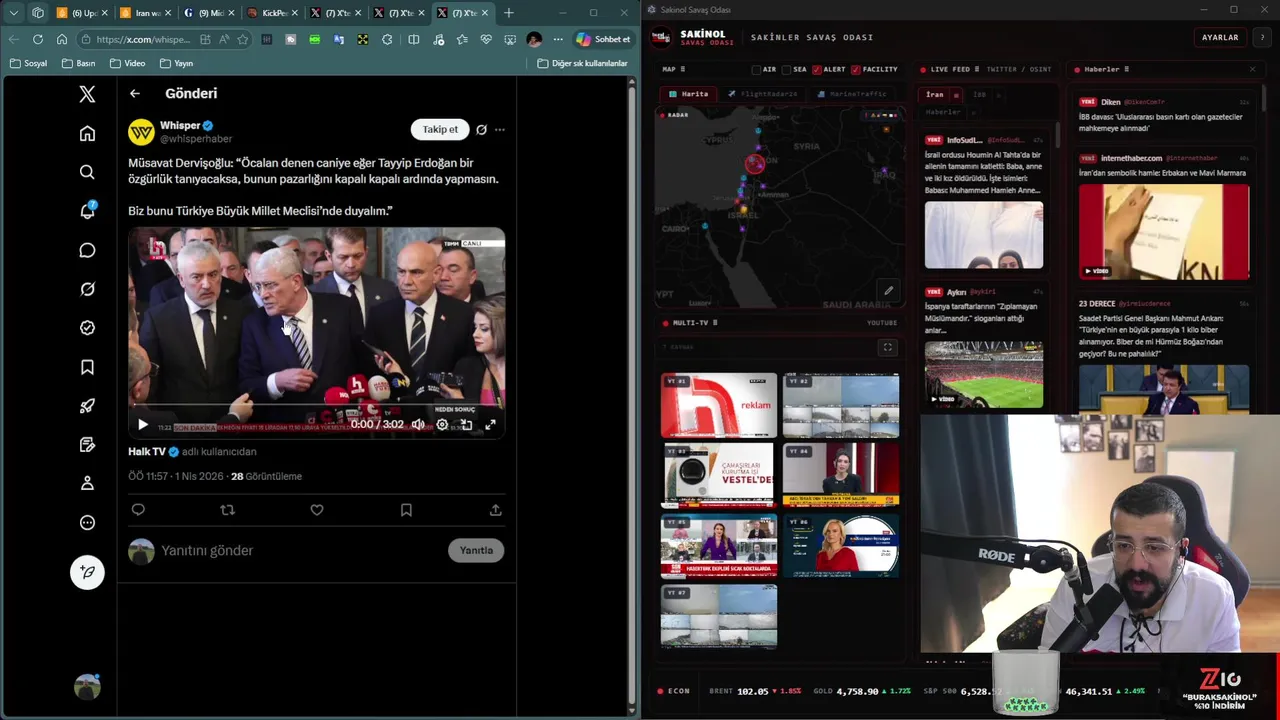
Task: Click the X logo in sidebar
Action: pyautogui.click(x=87, y=94)
